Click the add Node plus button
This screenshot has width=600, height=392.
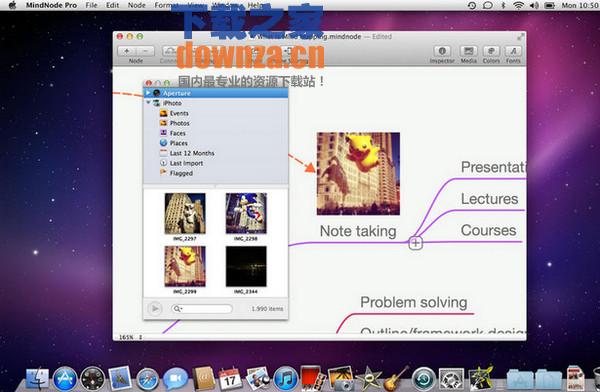point(127,51)
